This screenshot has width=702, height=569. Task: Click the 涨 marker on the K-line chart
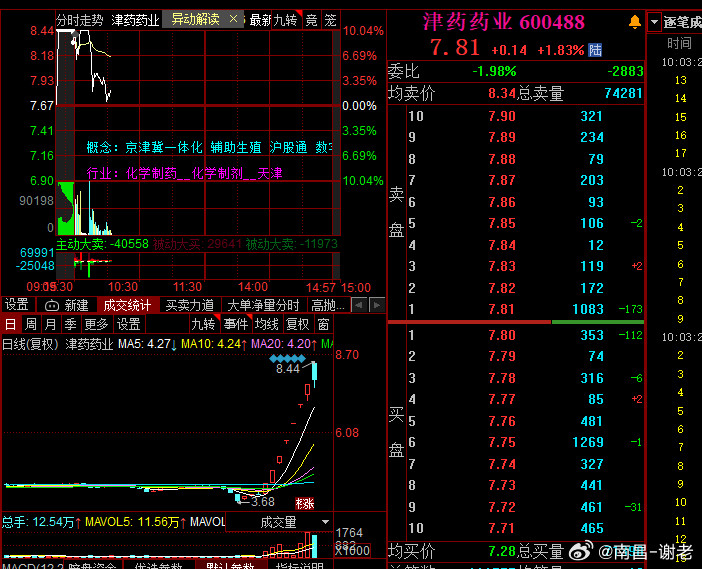pyautogui.click(x=305, y=502)
